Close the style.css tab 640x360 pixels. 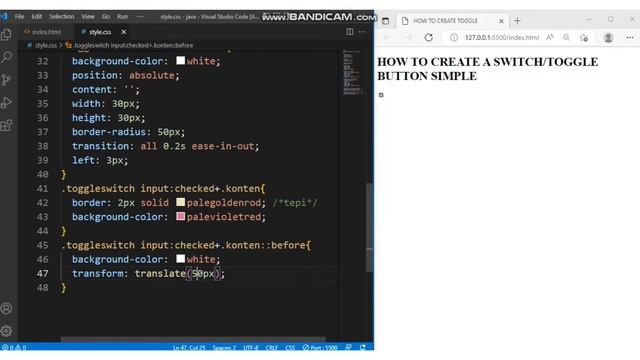[124, 31]
